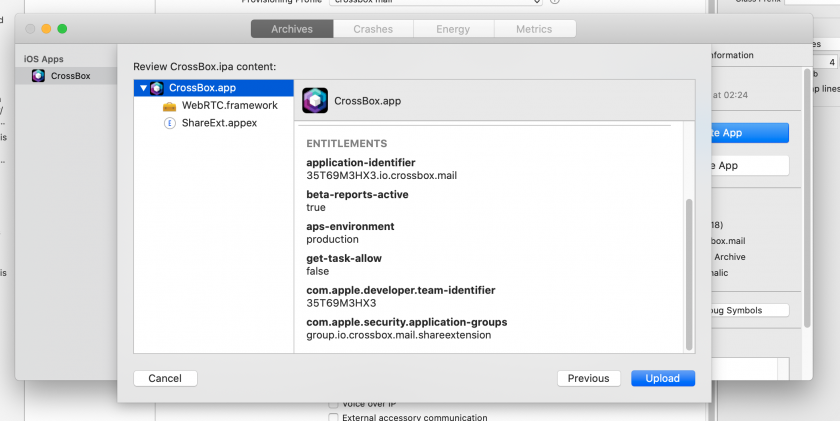The height and width of the screenshot is (421, 840).
Task: Click the Organizer window's green zoom button
Action: pos(62,29)
